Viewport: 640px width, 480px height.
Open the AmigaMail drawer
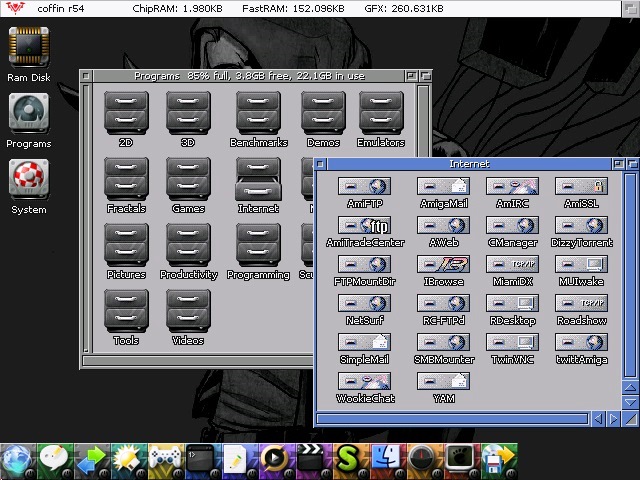pos(444,186)
